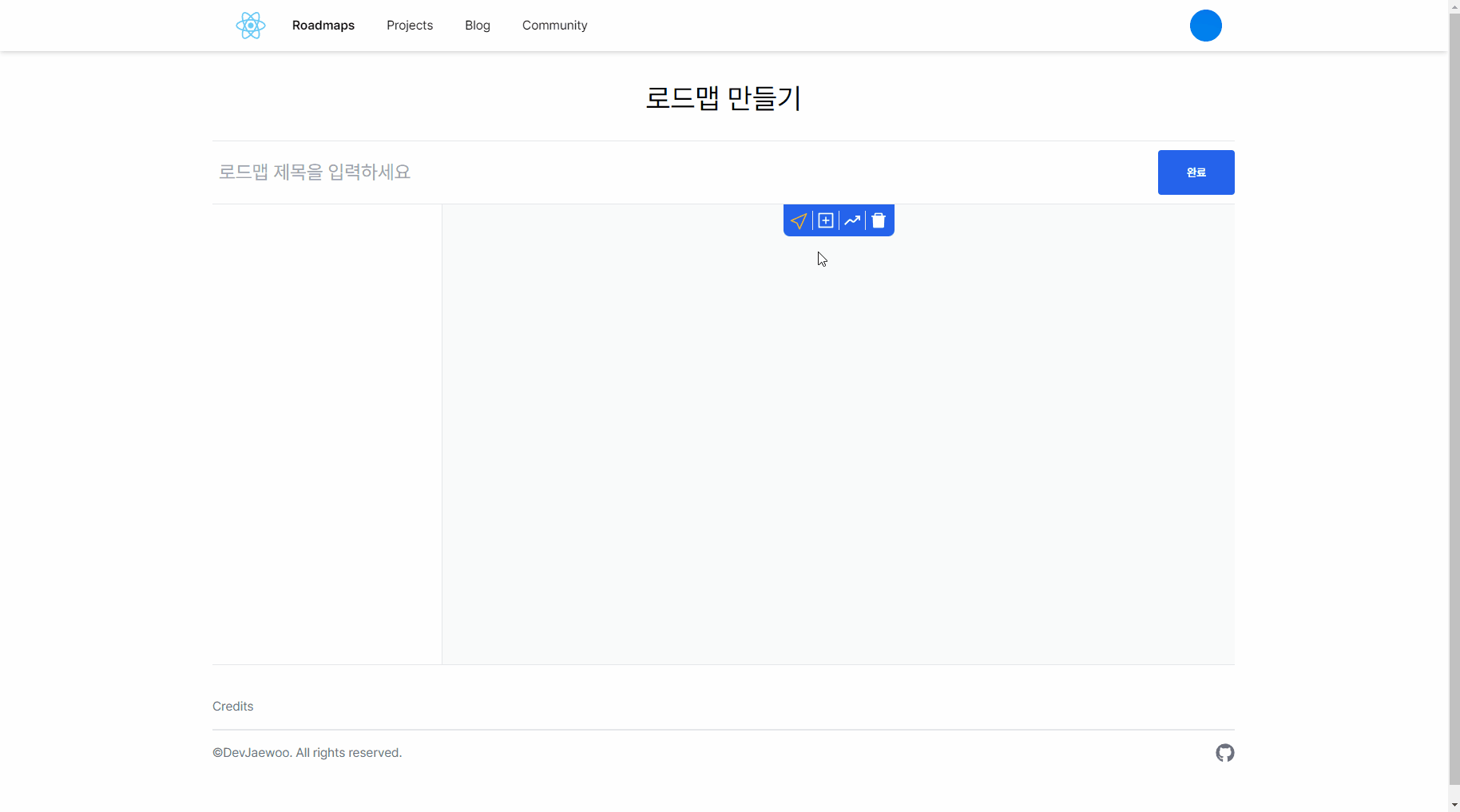Click the 완료 (Done) button

coord(1196,172)
